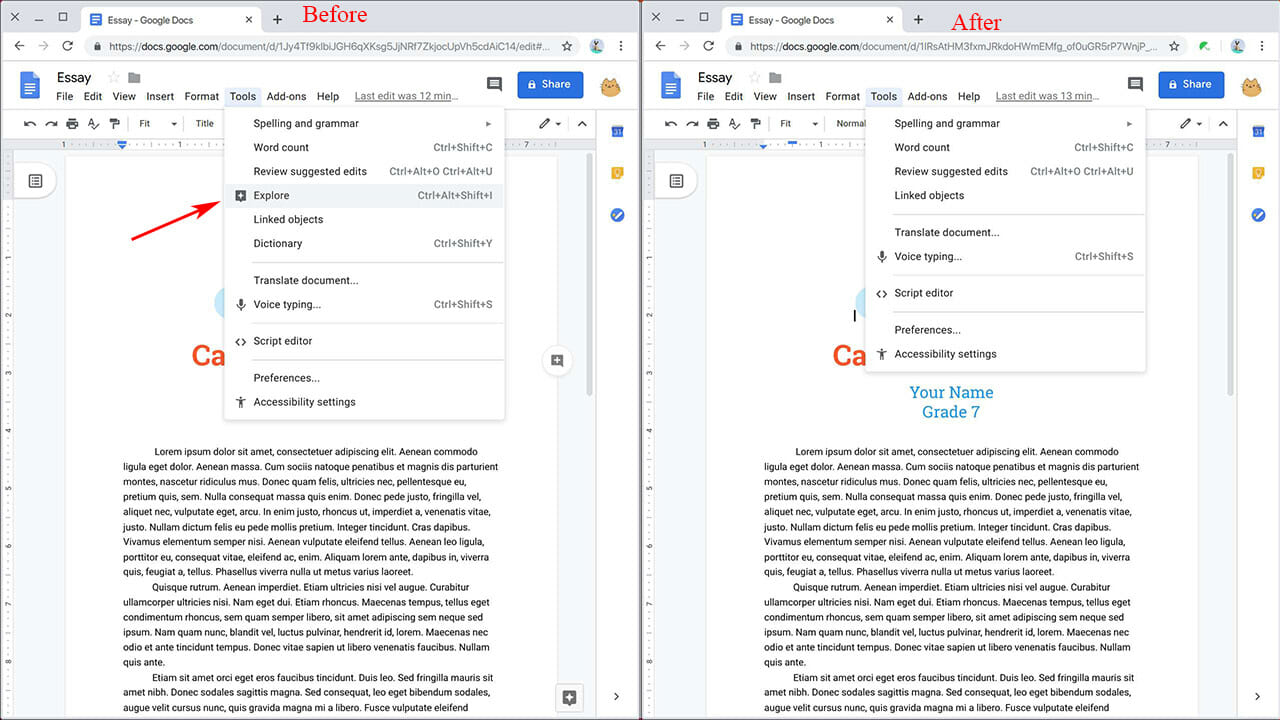Show the document outline icon
Screen dimensions: 1280x720
click(x=36, y=180)
